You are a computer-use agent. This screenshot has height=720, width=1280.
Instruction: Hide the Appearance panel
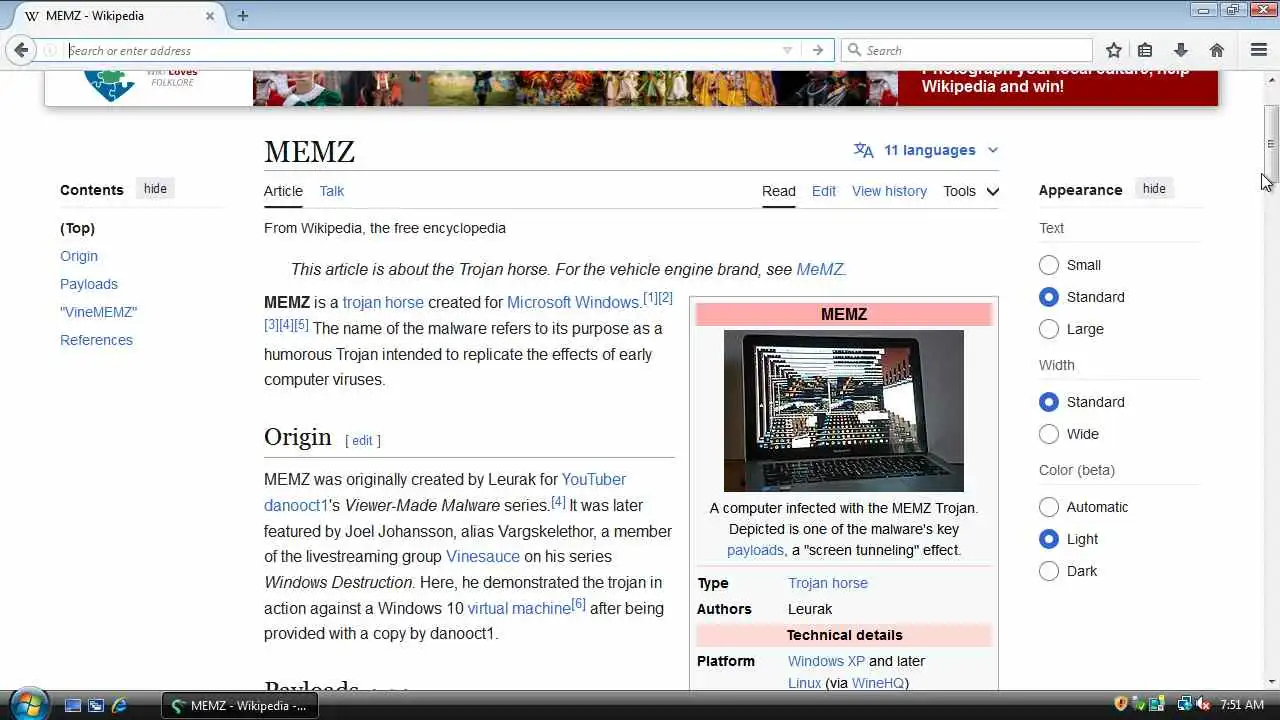(1154, 189)
